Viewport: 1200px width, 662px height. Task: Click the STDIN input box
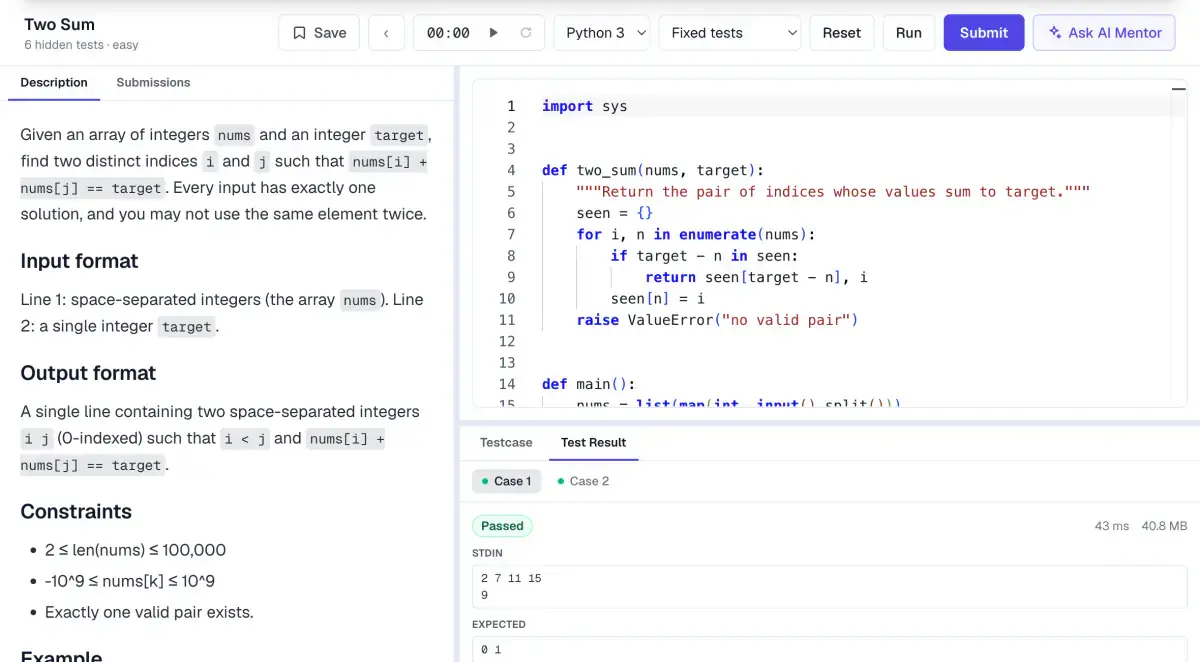coord(829,587)
